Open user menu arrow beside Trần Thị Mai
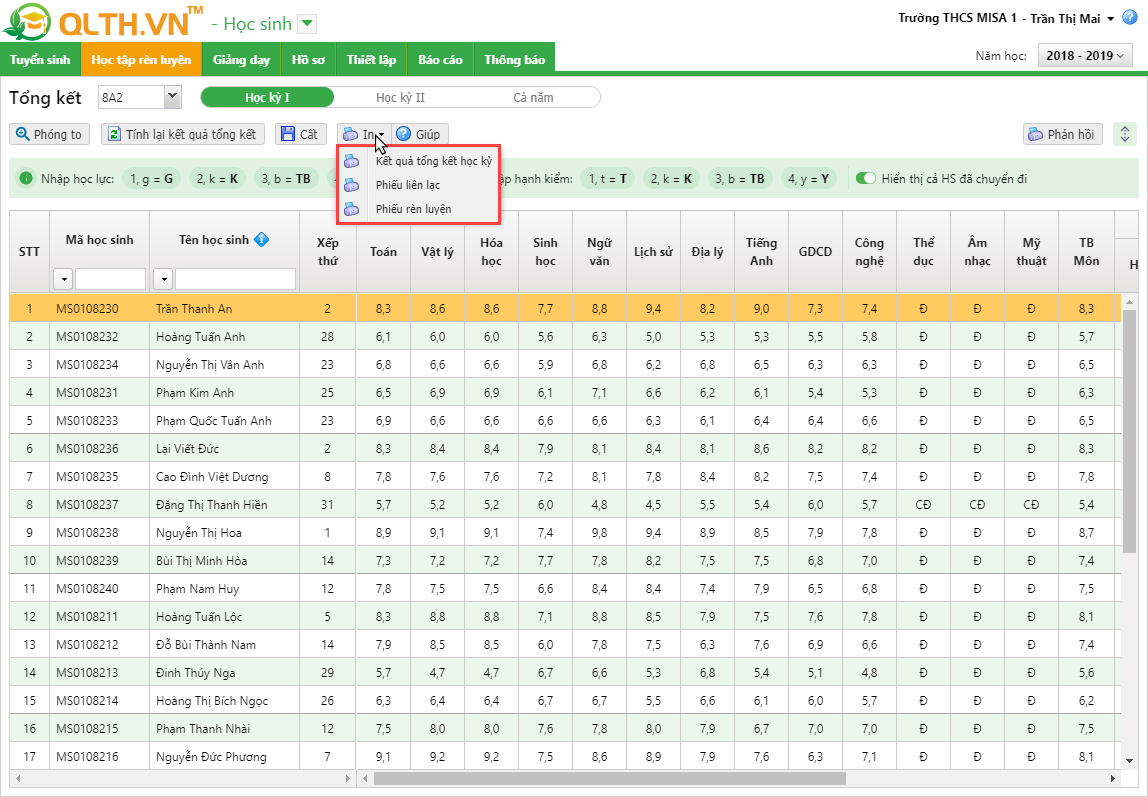This screenshot has width=1148, height=797. [1111, 19]
